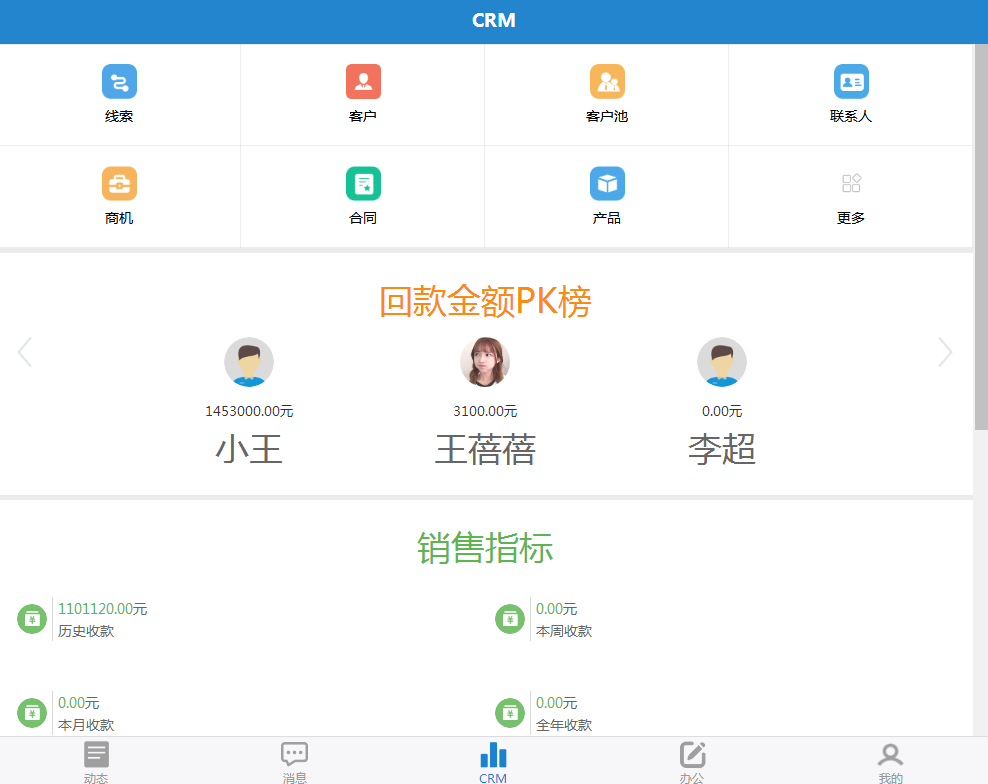This screenshot has height=784, width=988.
Task: Open the 产品 (Products) box icon
Action: click(x=607, y=184)
